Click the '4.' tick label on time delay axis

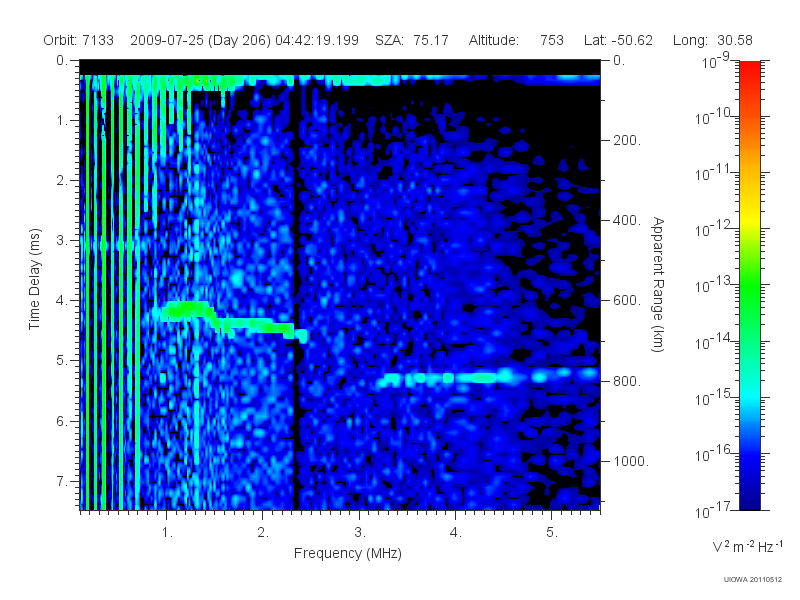click(62, 301)
